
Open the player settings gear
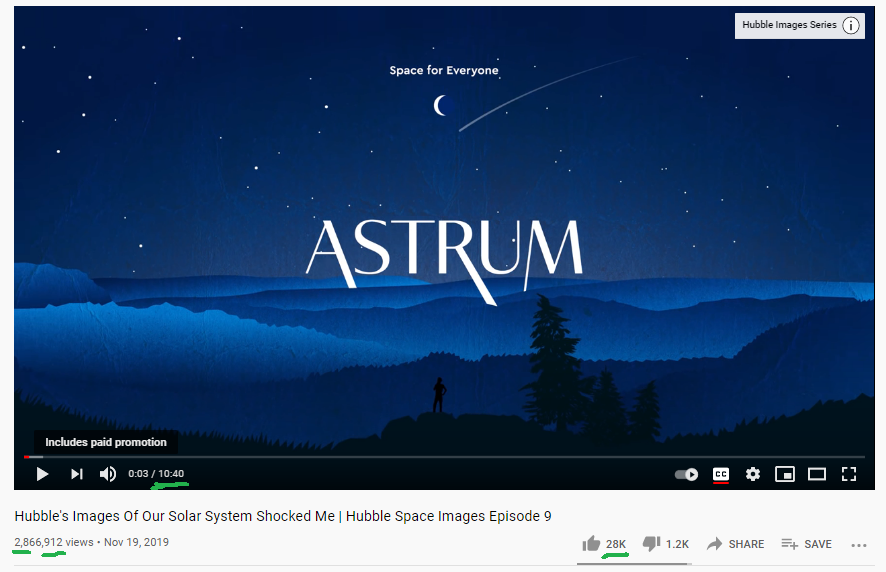click(x=753, y=474)
